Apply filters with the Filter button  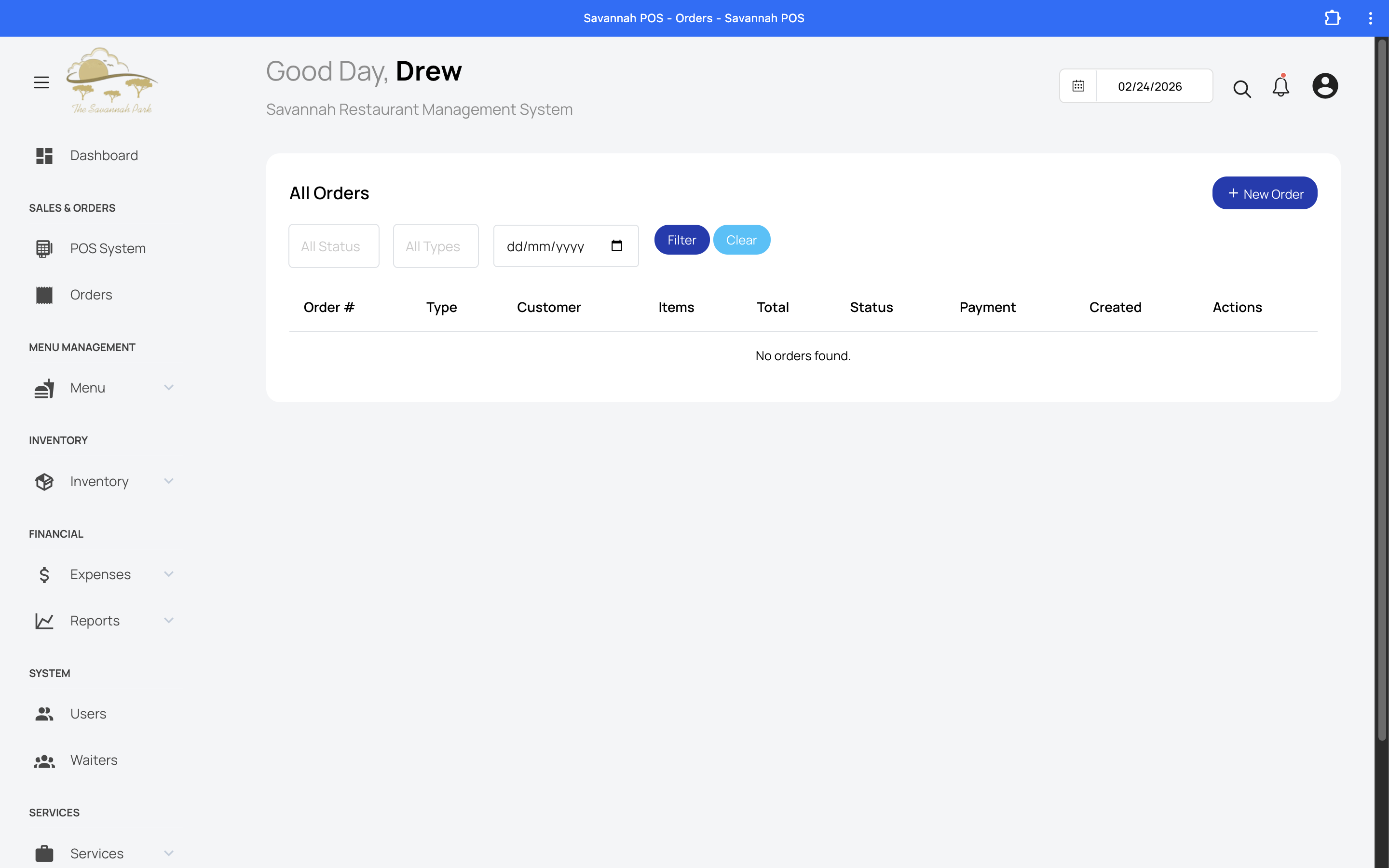(681, 239)
